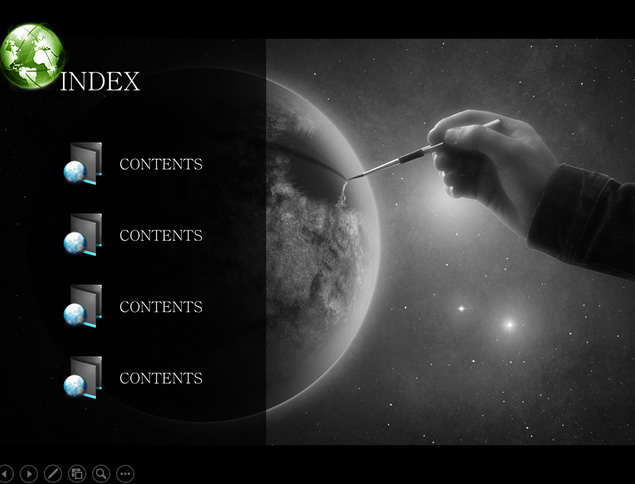Open more slideshow options ellipsis

click(x=125, y=473)
